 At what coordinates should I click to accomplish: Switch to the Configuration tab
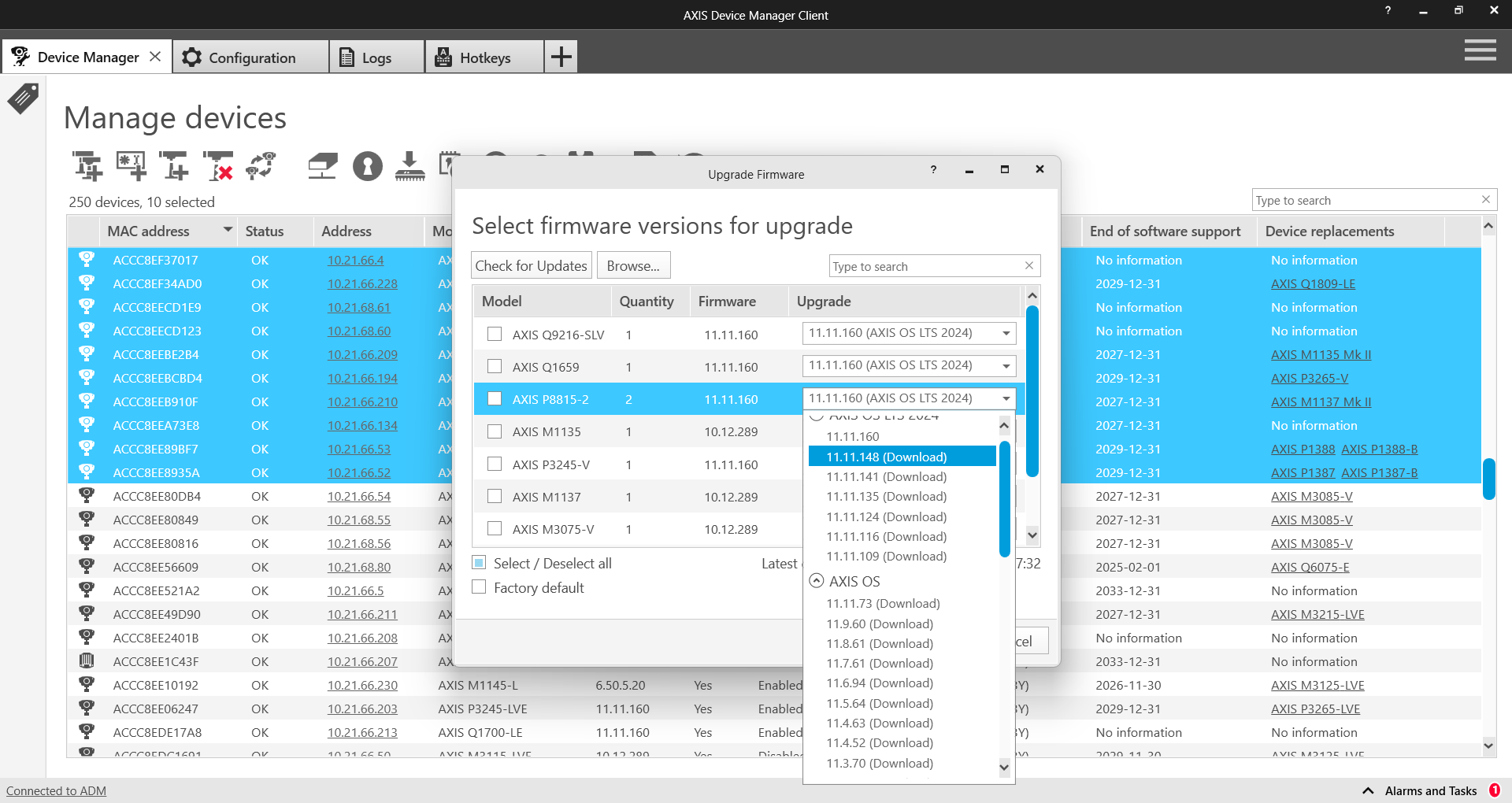click(250, 57)
